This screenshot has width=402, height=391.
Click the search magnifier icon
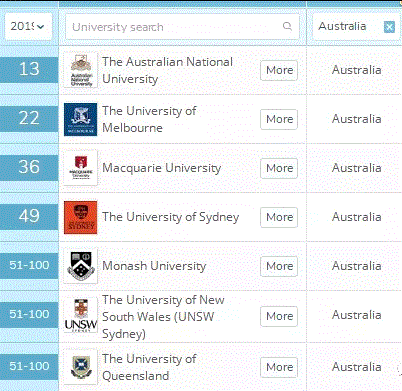(287, 26)
